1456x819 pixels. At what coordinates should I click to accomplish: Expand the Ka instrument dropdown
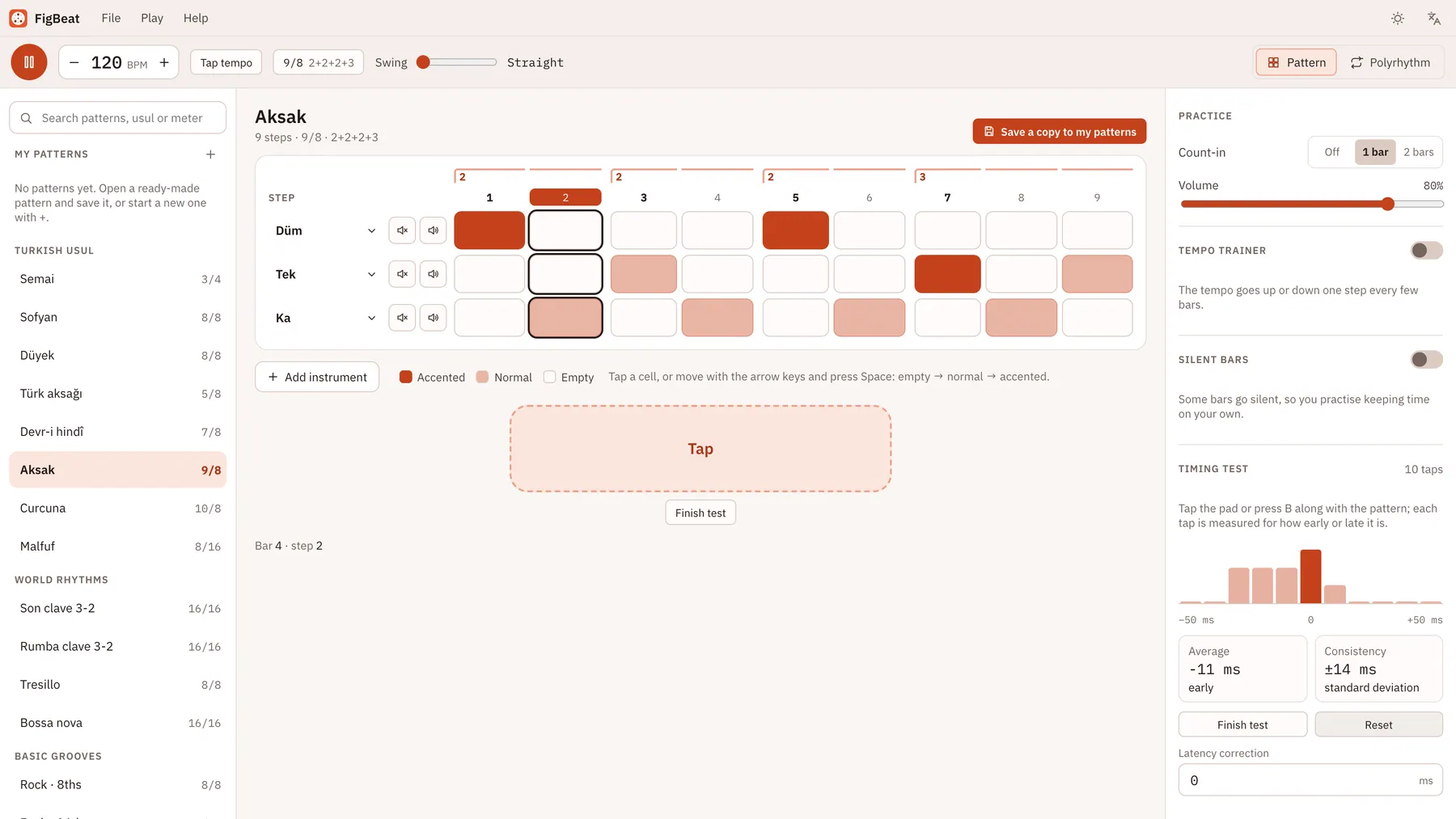click(325, 318)
